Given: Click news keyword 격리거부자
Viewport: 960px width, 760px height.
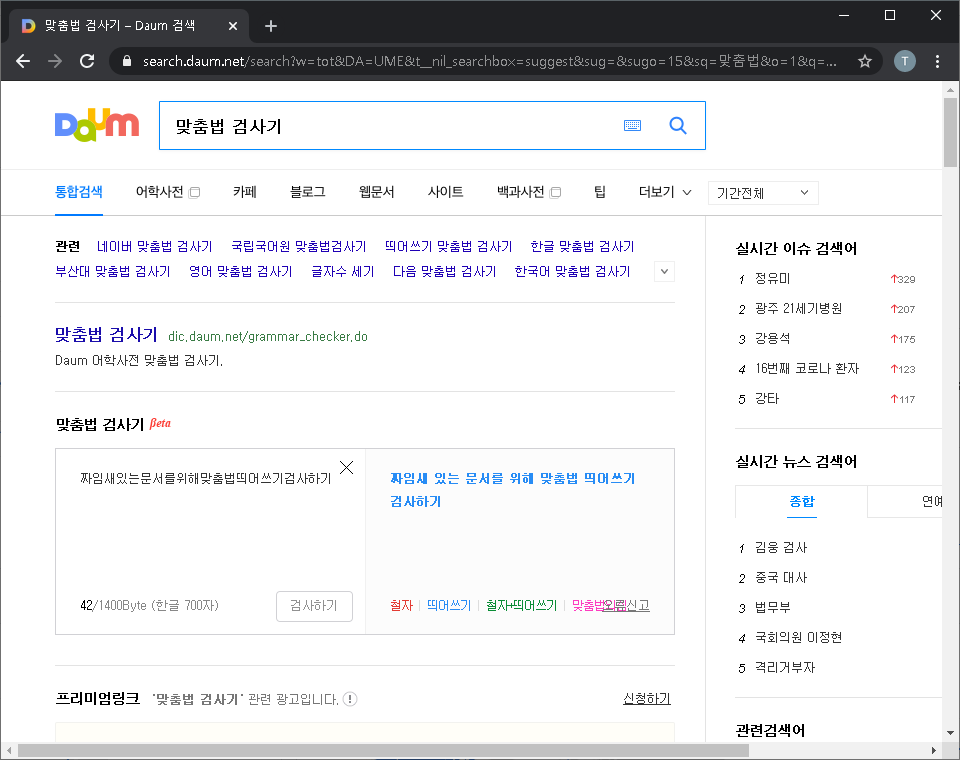Looking at the screenshot, I should [x=785, y=668].
